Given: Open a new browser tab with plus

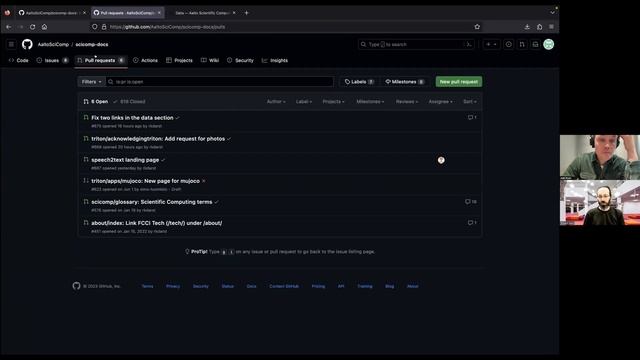Looking at the screenshot, I should [247, 13].
